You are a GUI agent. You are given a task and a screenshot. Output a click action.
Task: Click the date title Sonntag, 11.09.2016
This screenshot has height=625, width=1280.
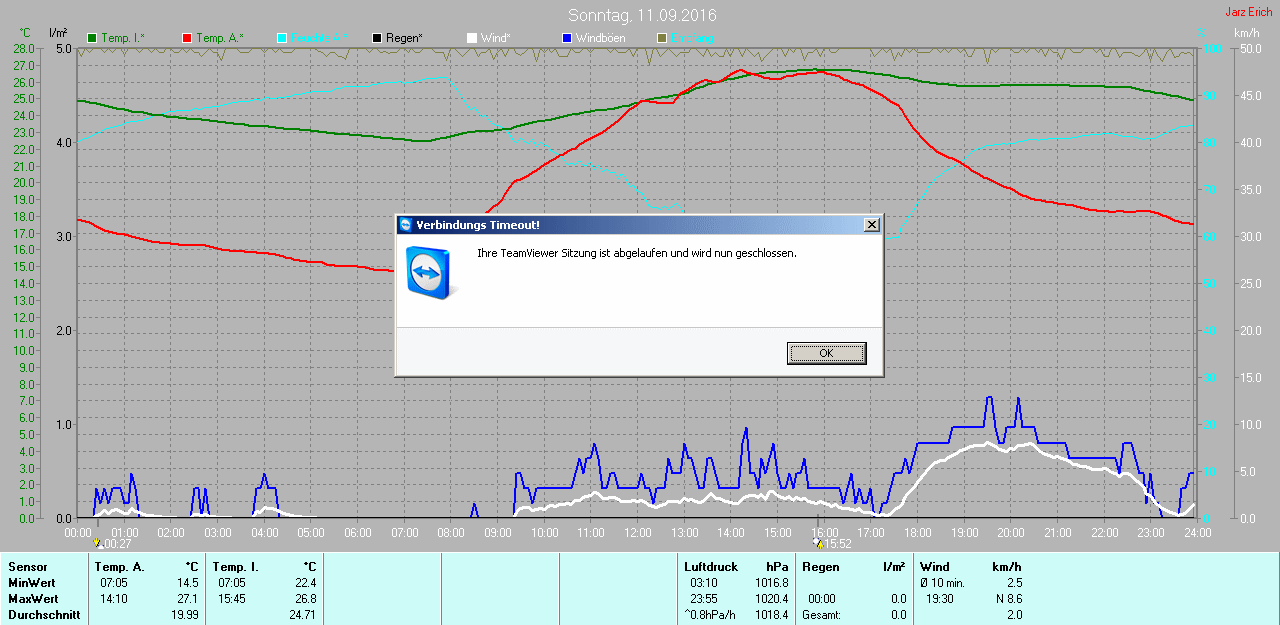click(642, 16)
